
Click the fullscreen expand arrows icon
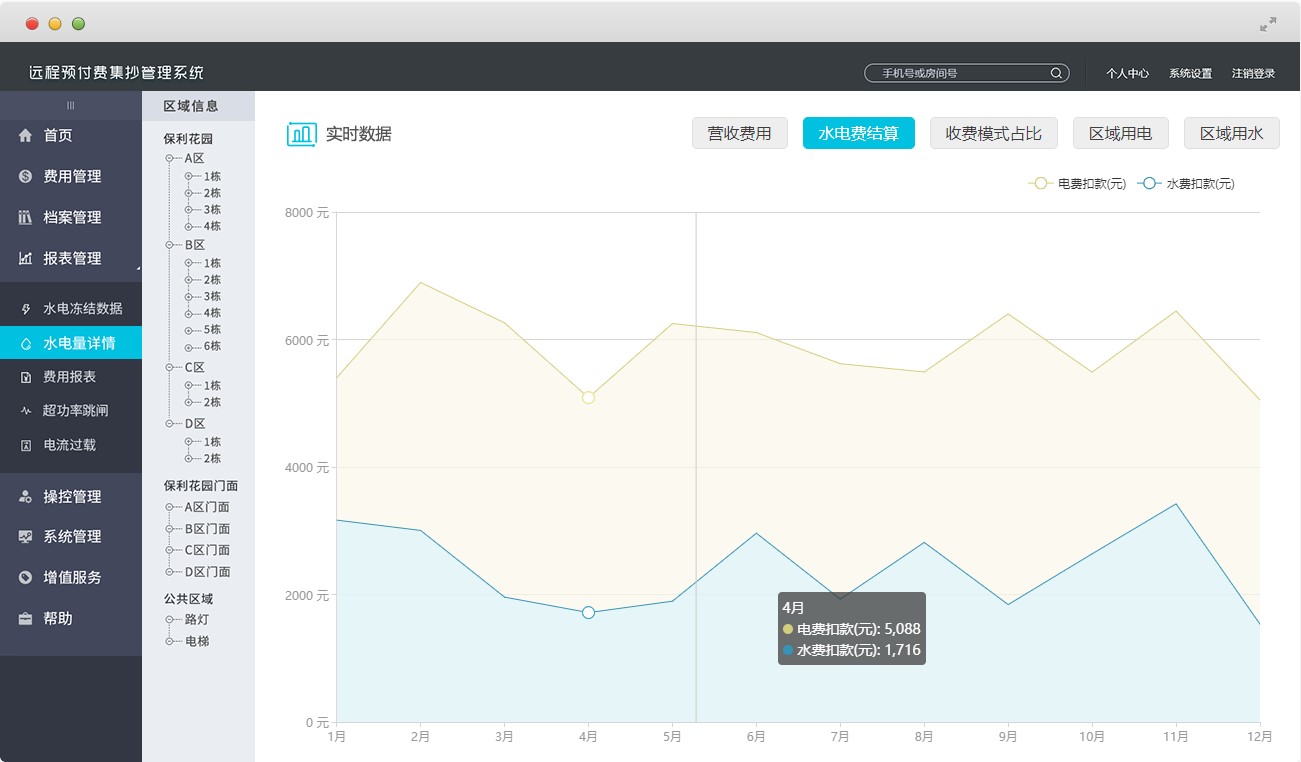coord(1268,24)
